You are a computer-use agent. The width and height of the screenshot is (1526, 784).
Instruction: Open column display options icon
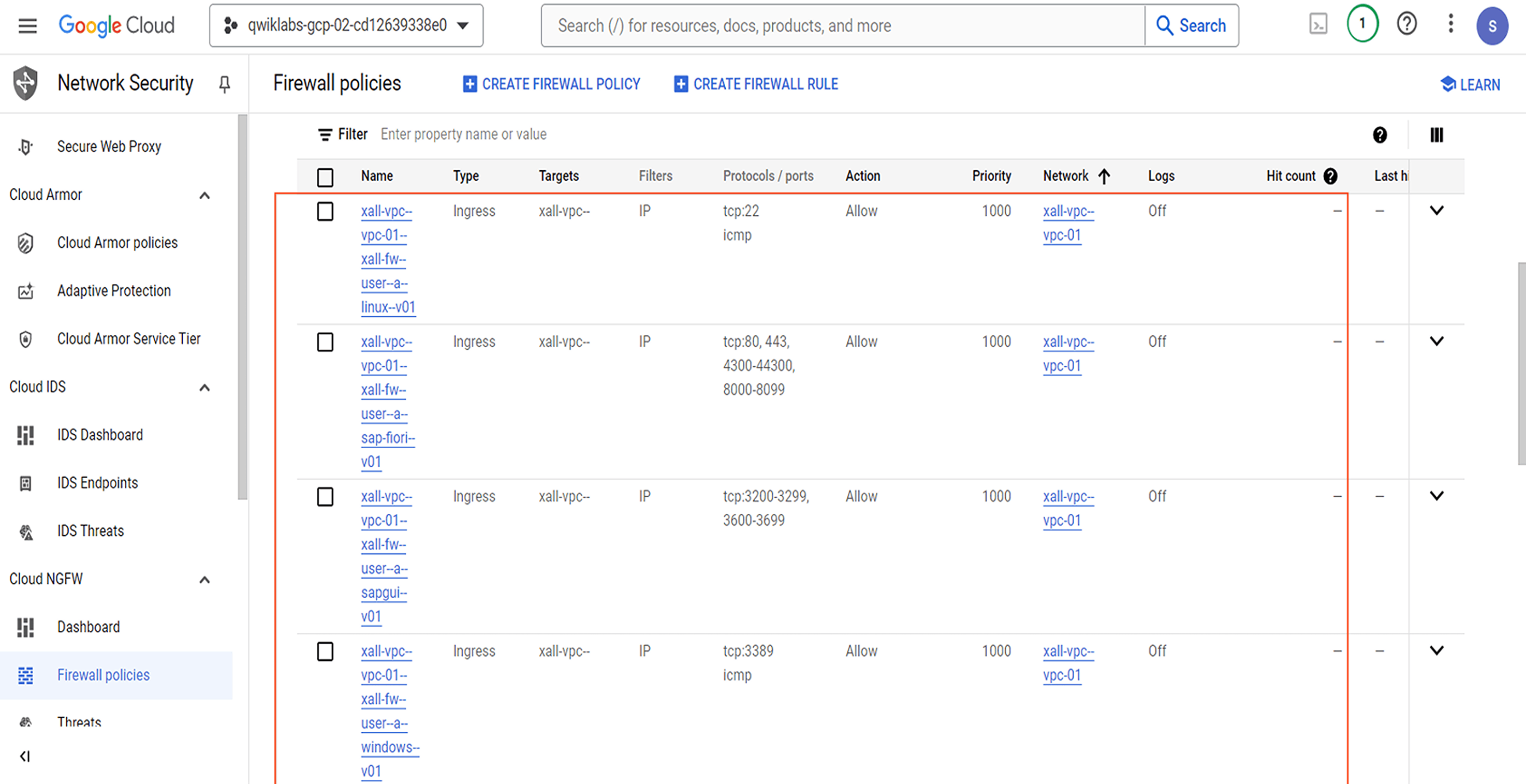tap(1436, 135)
